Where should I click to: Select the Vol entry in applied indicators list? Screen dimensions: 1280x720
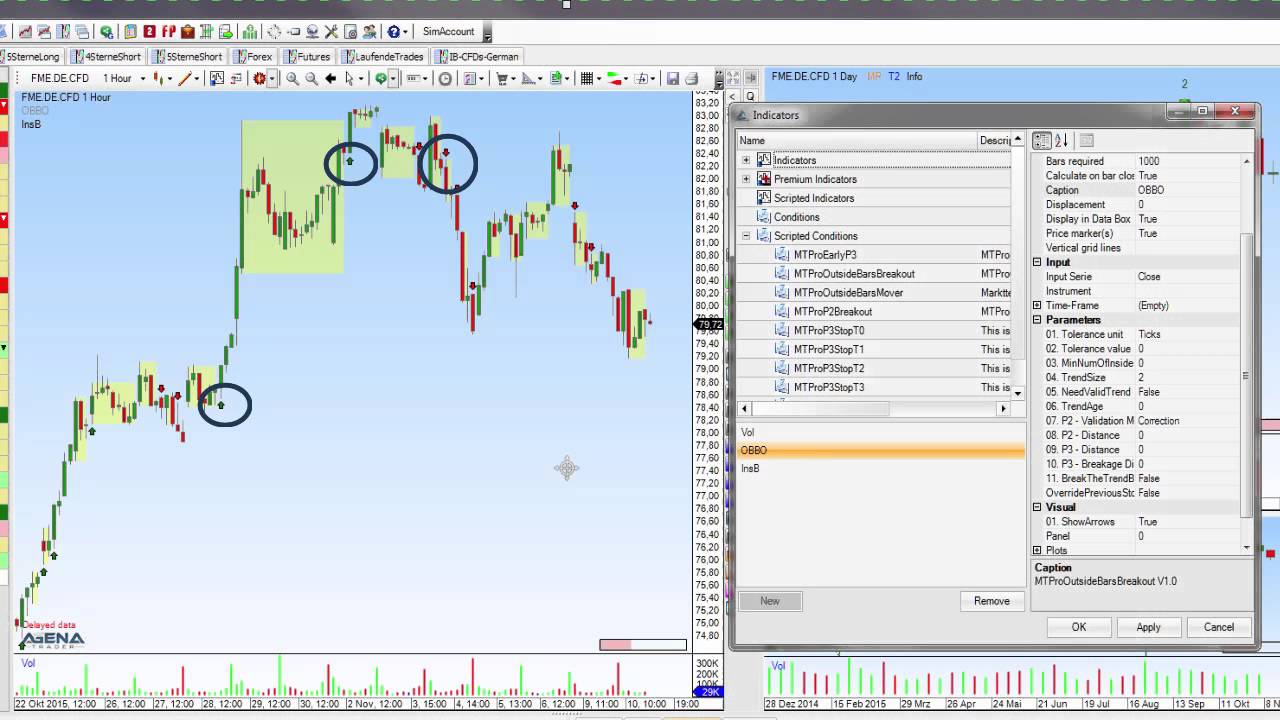[x=881, y=433]
